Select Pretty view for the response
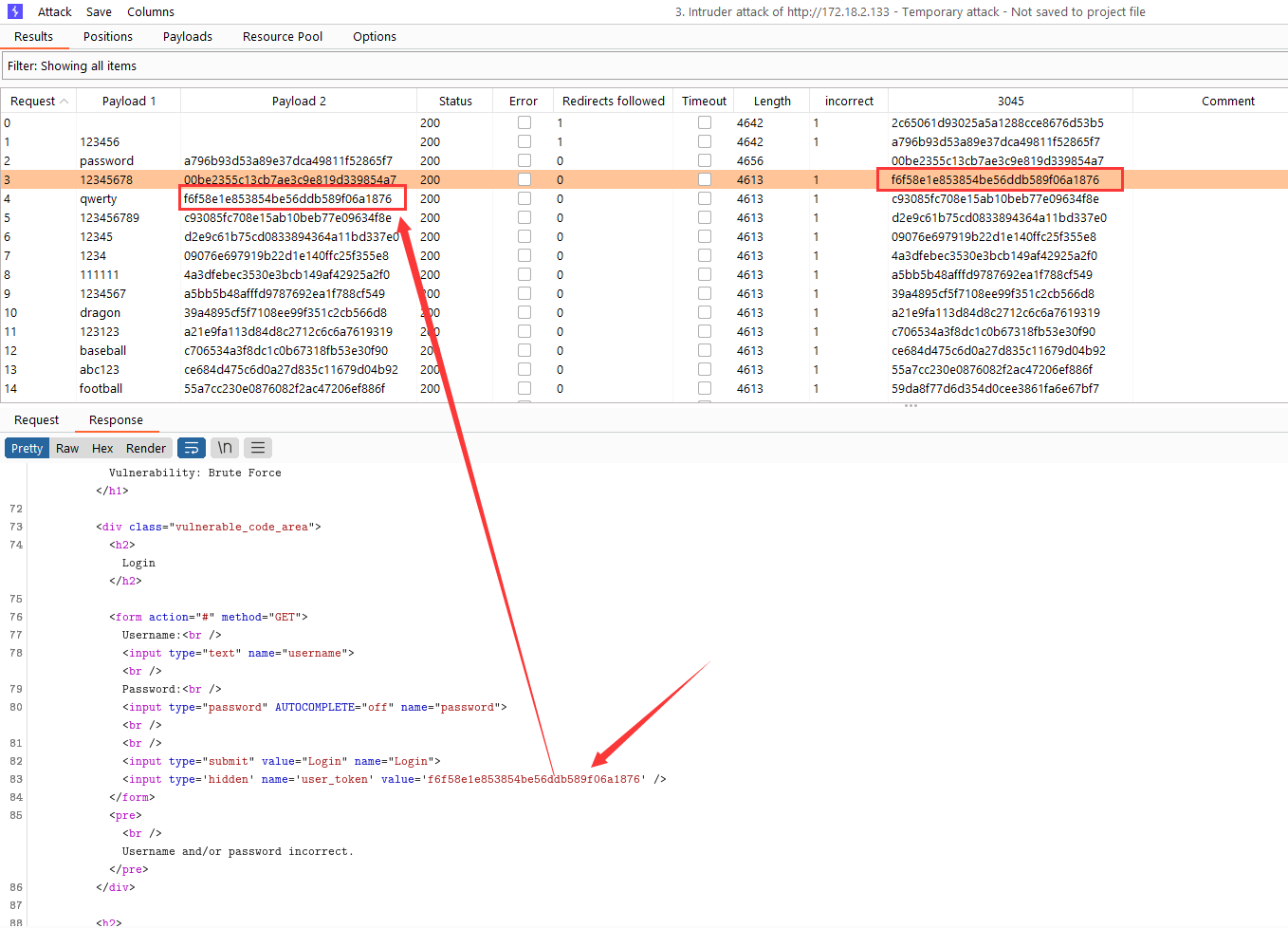This screenshot has height=928, width=1288. pos(27,448)
